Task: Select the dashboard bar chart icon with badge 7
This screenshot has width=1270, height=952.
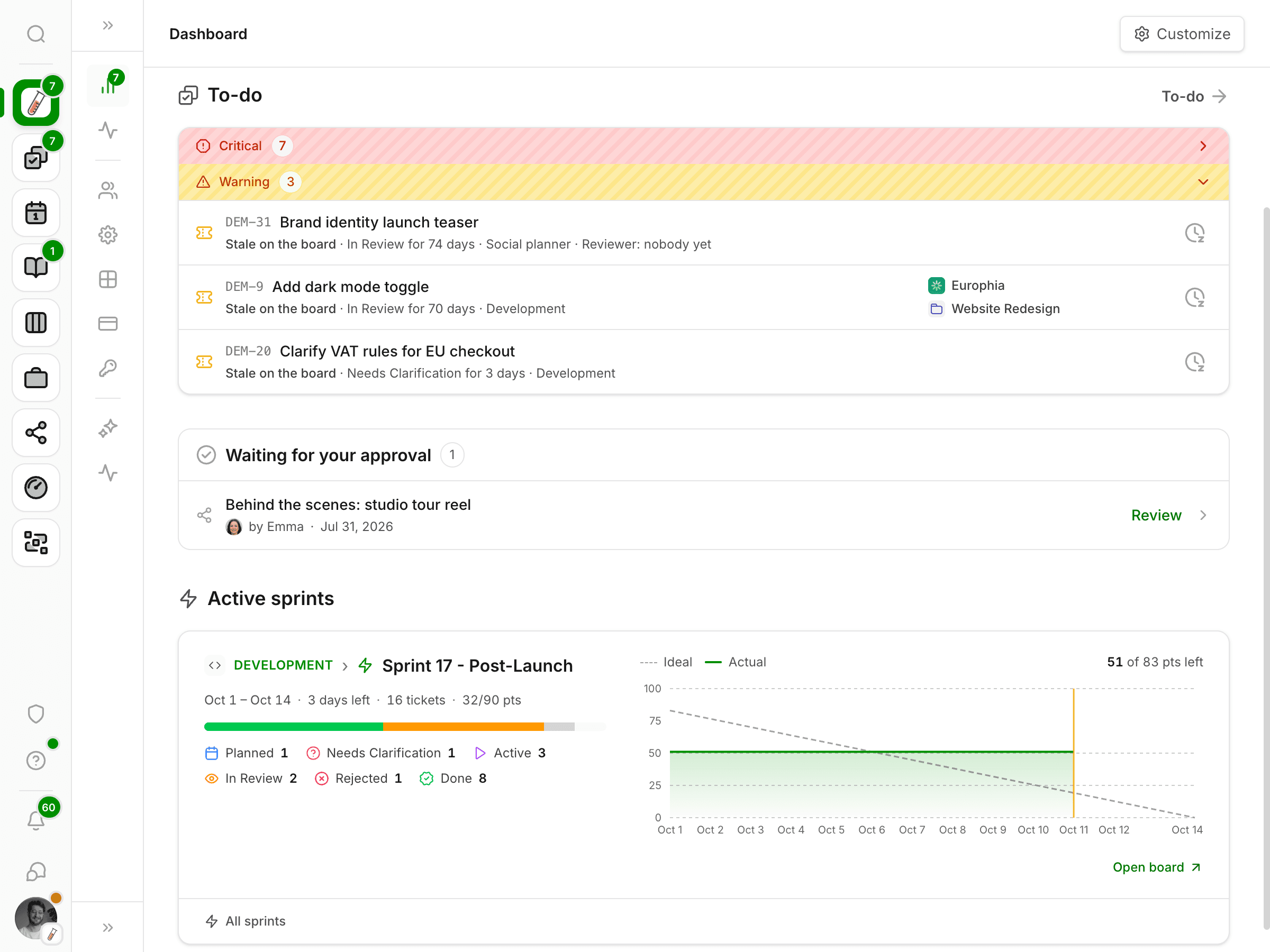Action: pyautogui.click(x=108, y=86)
